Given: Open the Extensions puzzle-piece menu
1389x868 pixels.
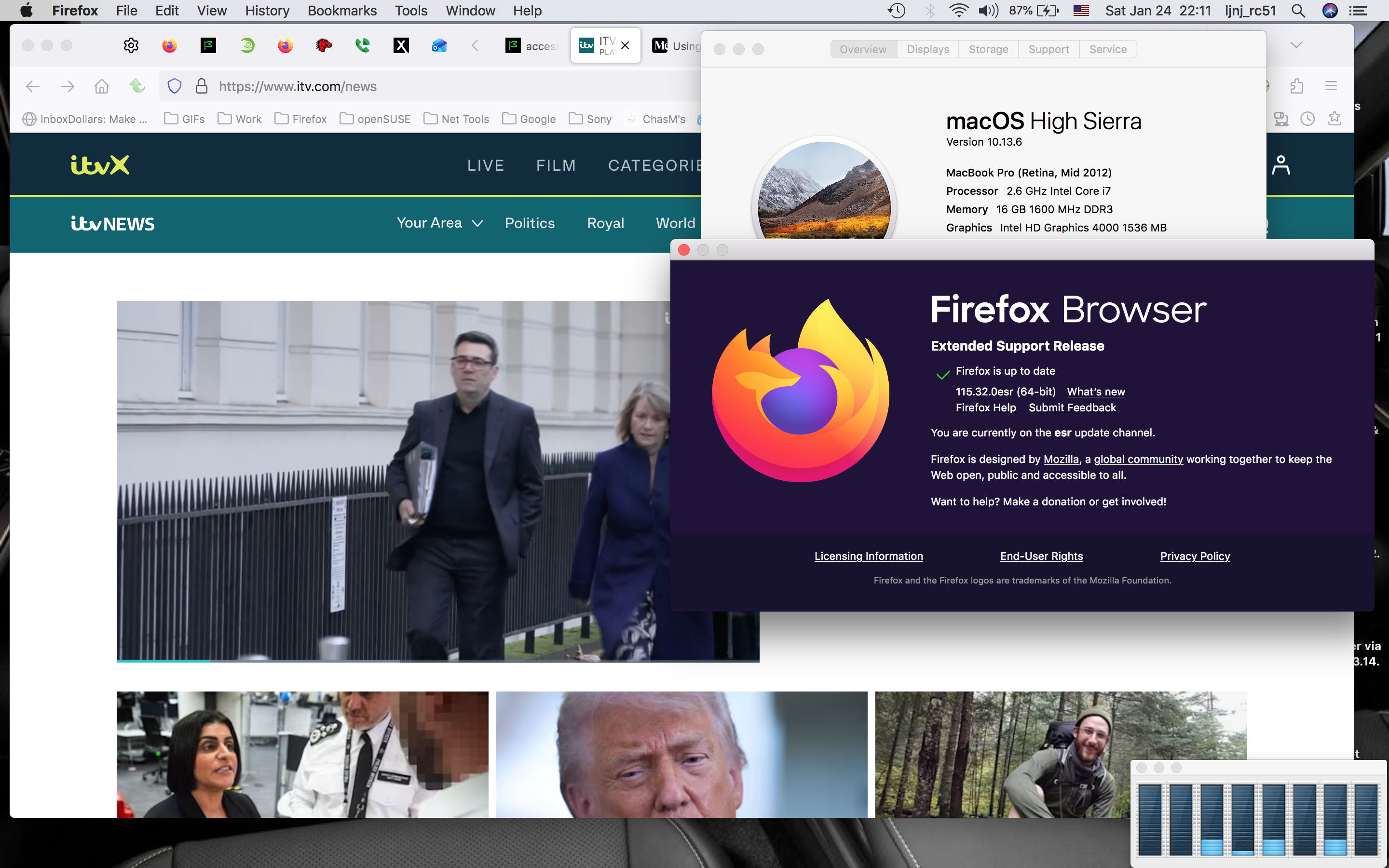Looking at the screenshot, I should tap(1296, 86).
